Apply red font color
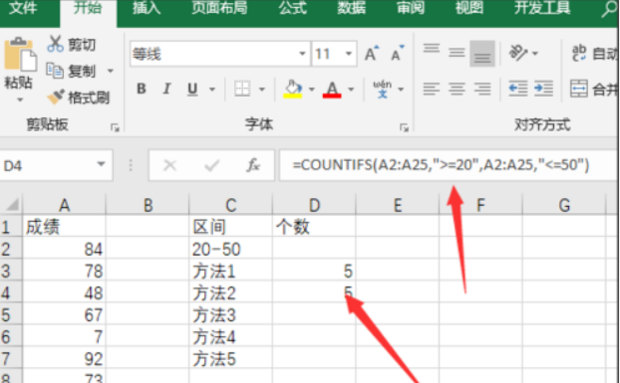Screen dimensions: 620x383 (x=332, y=89)
